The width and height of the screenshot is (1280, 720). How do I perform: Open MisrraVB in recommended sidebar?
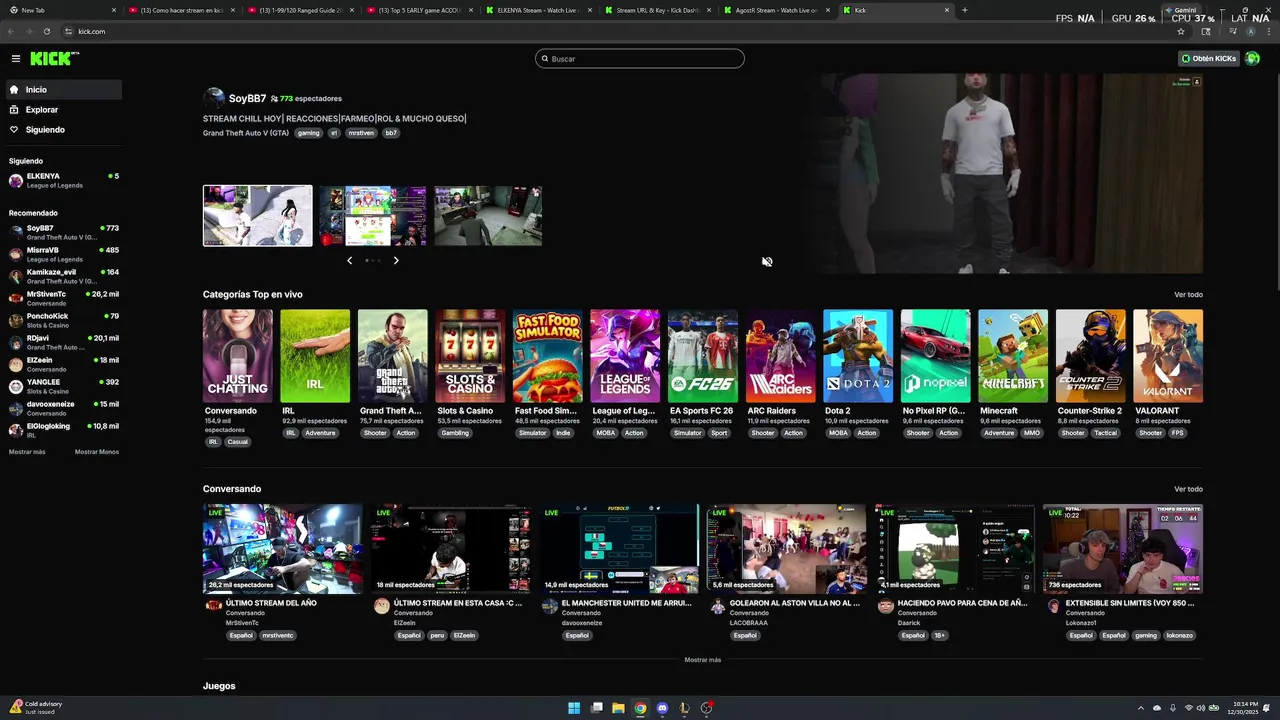pyautogui.click(x=64, y=254)
